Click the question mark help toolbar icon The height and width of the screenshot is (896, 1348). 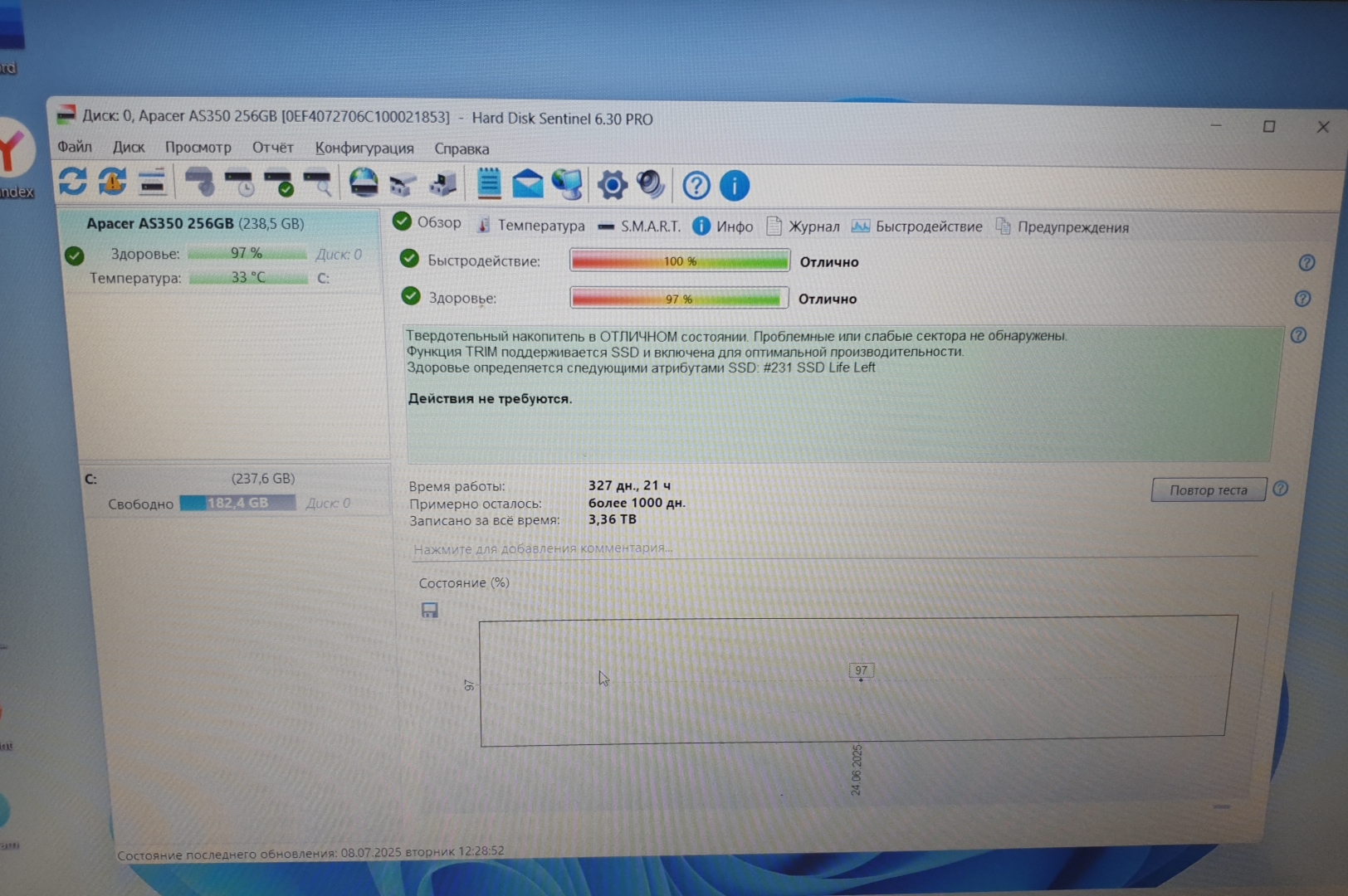(x=696, y=186)
